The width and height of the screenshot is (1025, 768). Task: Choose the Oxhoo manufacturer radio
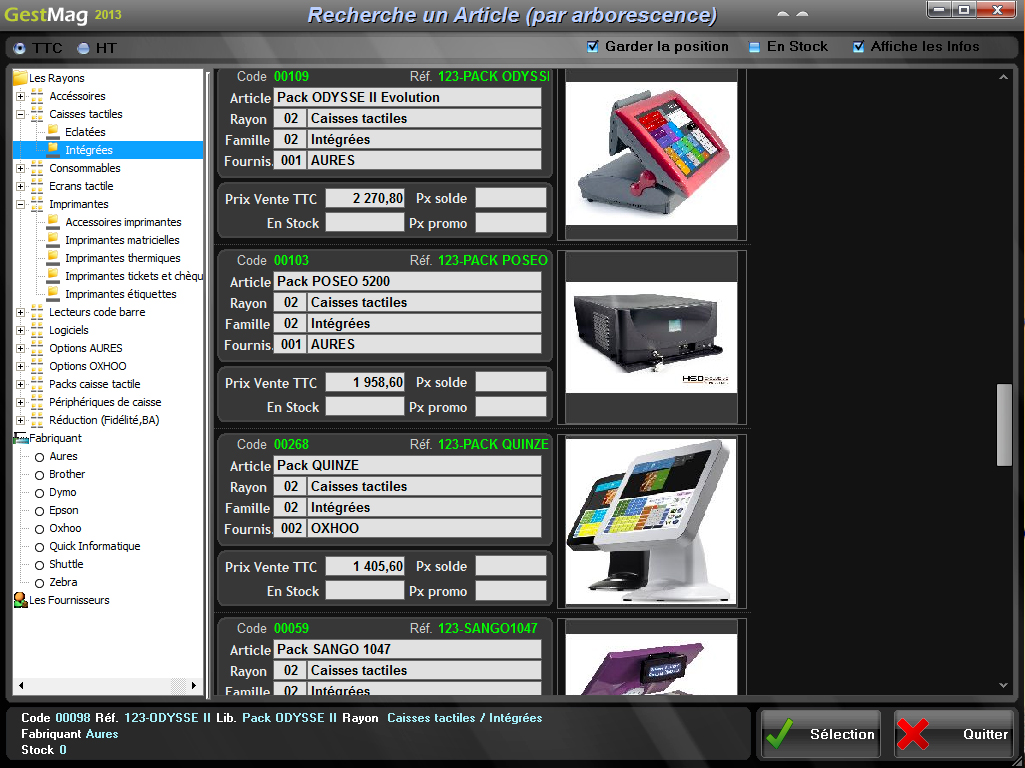coord(39,529)
